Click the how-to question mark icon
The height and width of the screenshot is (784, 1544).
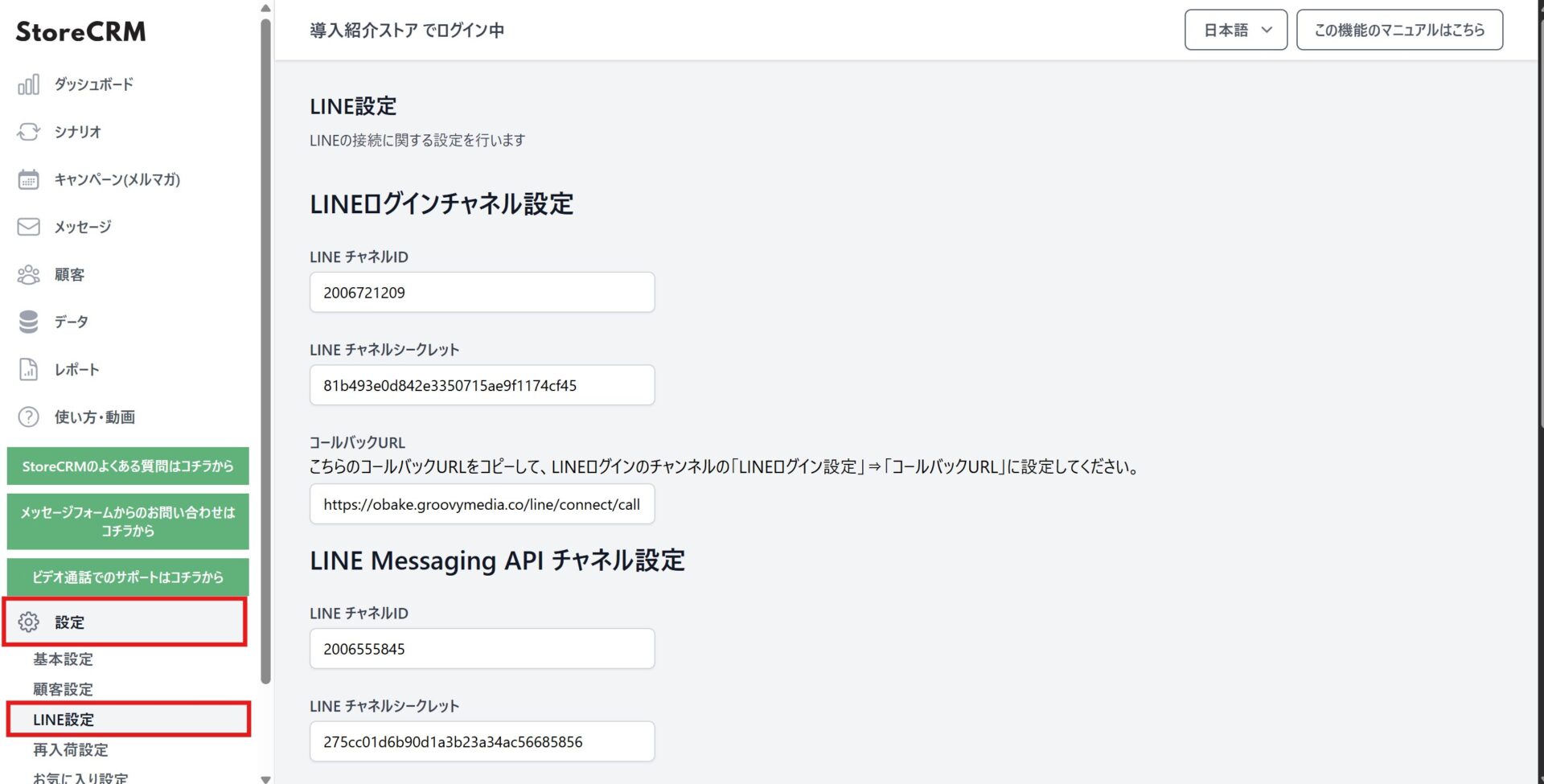tap(28, 417)
